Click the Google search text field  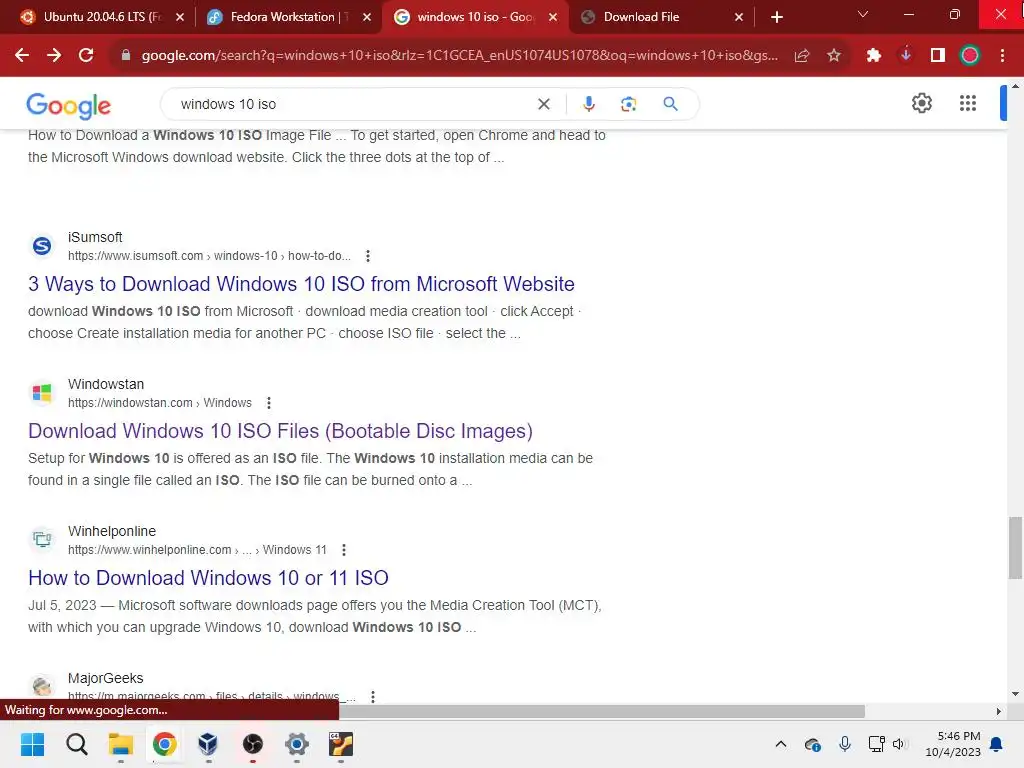(x=353, y=104)
